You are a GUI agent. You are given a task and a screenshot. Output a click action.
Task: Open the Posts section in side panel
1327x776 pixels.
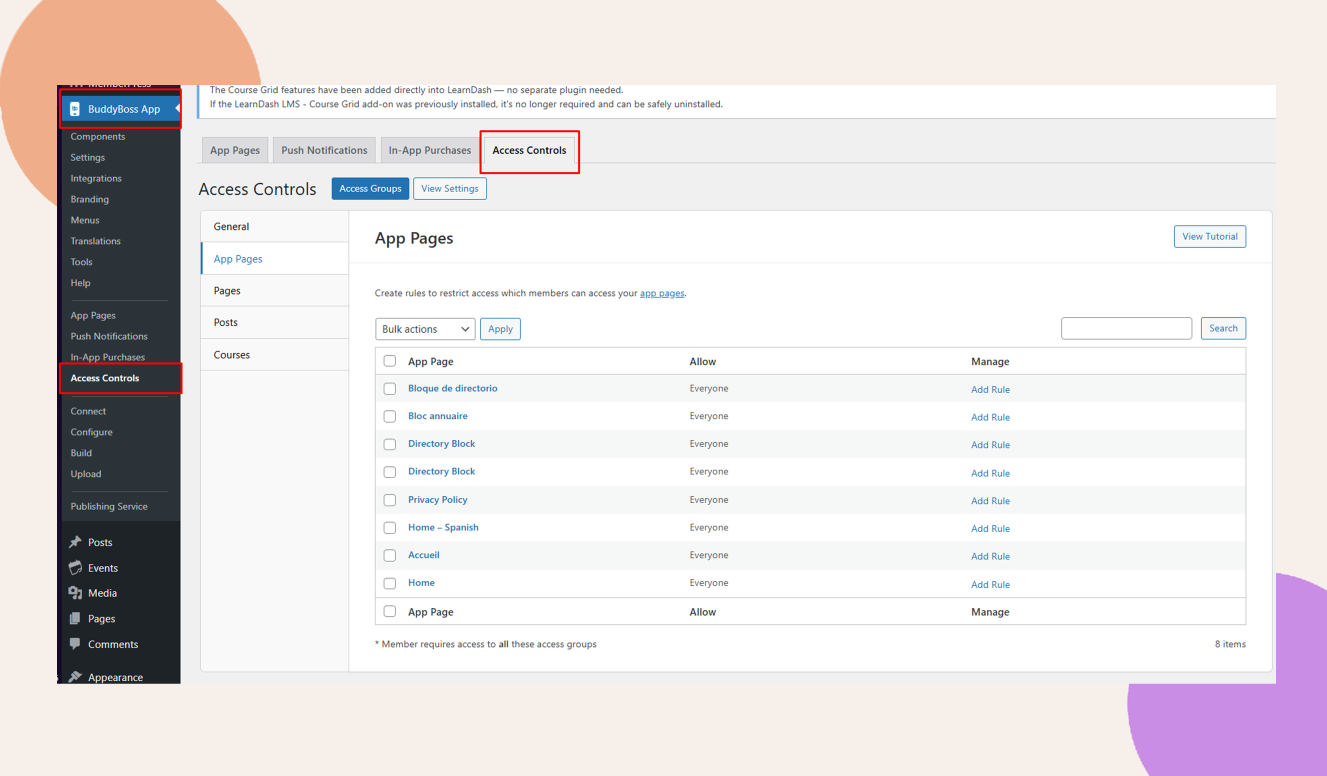pos(275,323)
